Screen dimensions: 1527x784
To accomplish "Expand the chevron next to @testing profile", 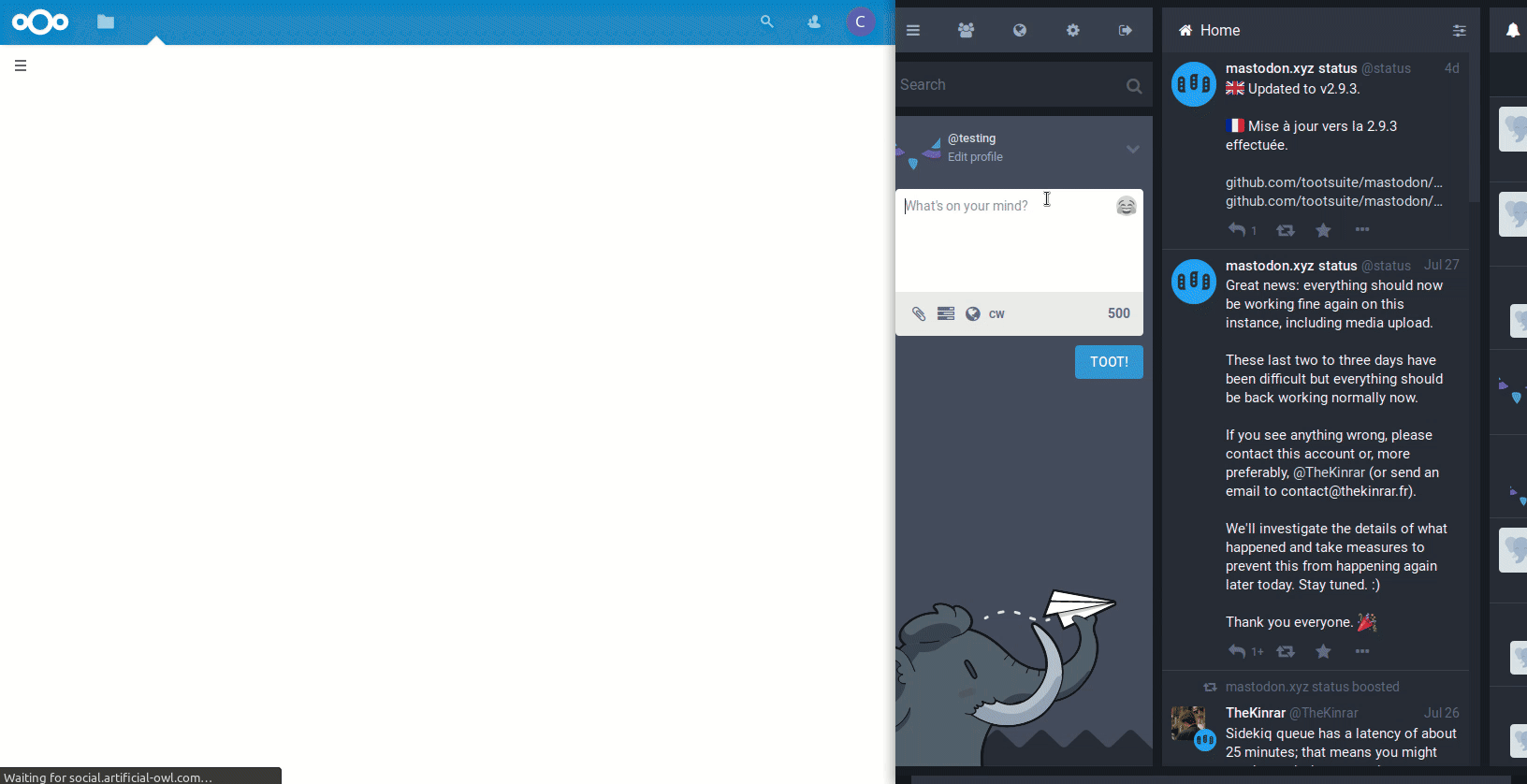I will tap(1132, 149).
